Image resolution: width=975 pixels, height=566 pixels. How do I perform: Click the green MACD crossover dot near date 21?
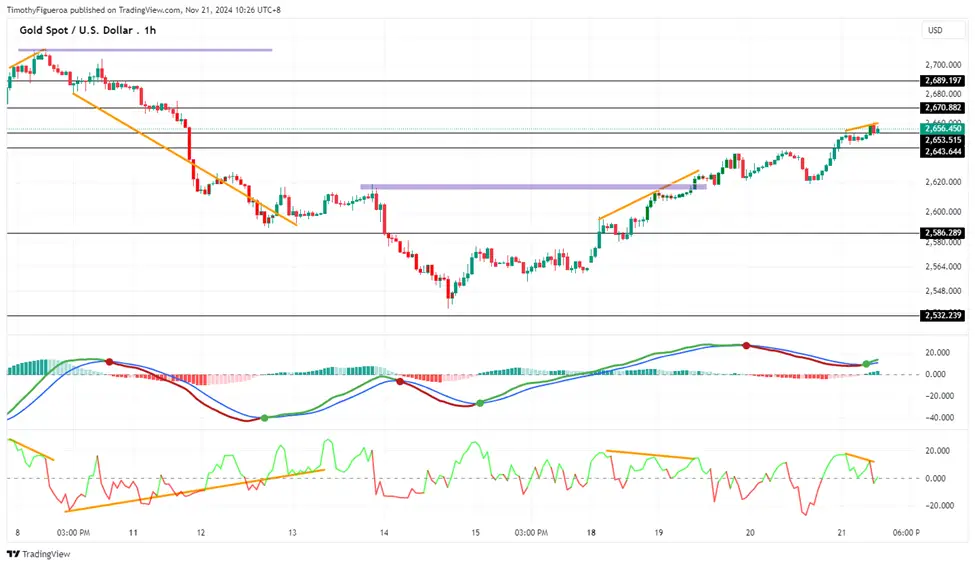pyautogui.click(x=866, y=364)
